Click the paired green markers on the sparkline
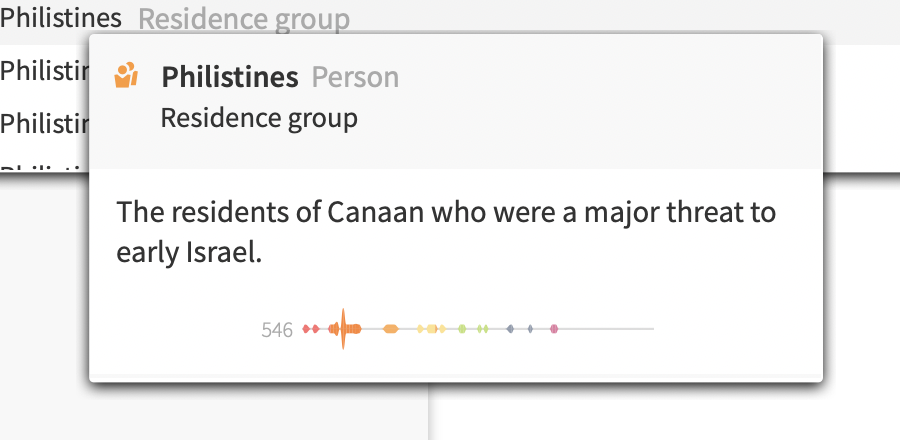900x440 pixels. pyautogui.click(x=483, y=328)
